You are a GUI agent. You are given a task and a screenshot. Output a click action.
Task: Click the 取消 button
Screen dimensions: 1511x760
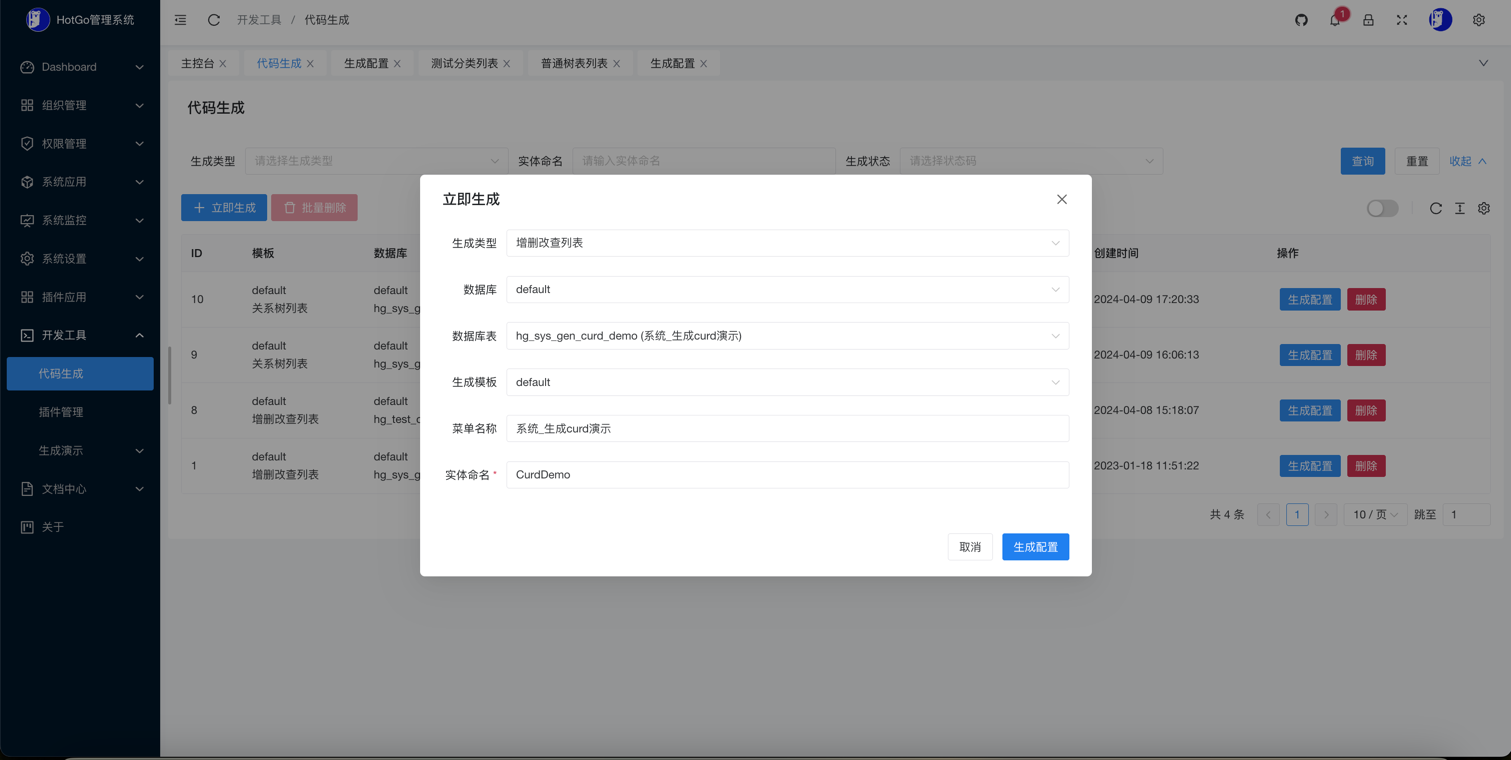(x=969, y=547)
